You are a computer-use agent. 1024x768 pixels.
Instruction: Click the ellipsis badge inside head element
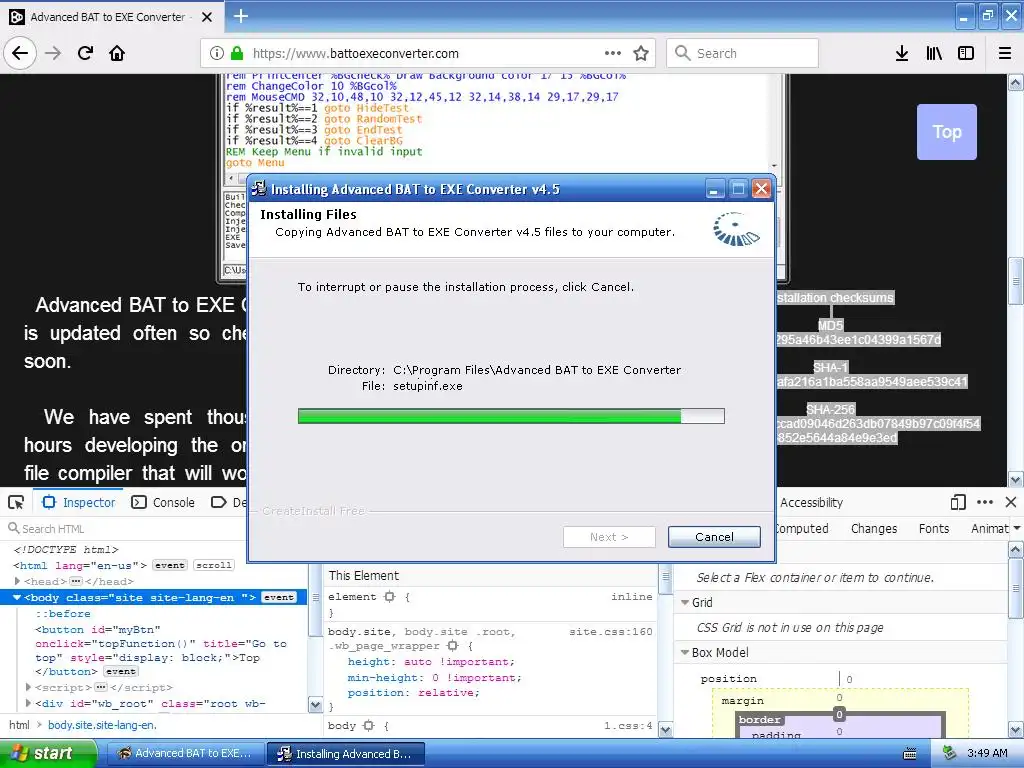pos(76,581)
